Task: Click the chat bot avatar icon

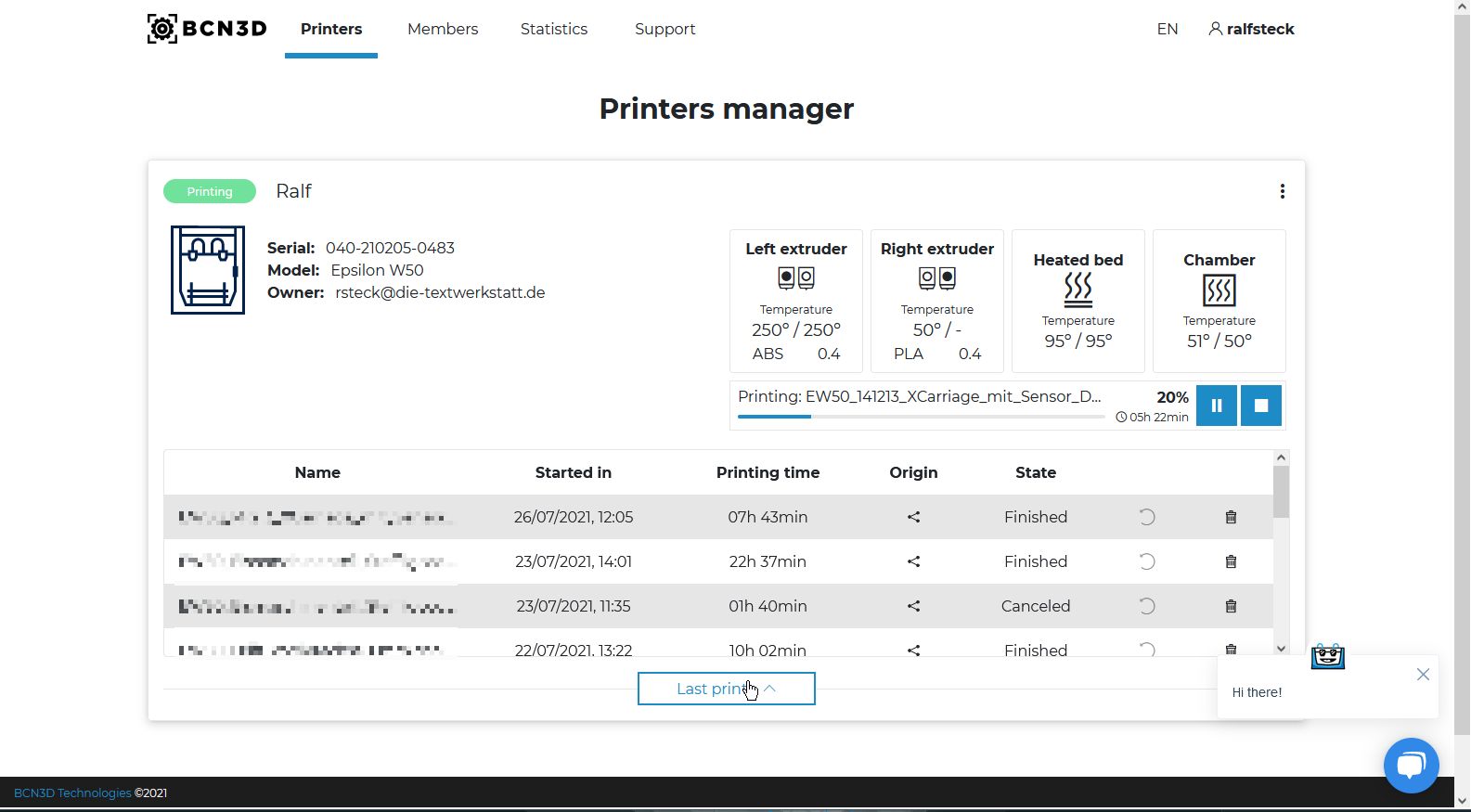Action: coord(1328,656)
